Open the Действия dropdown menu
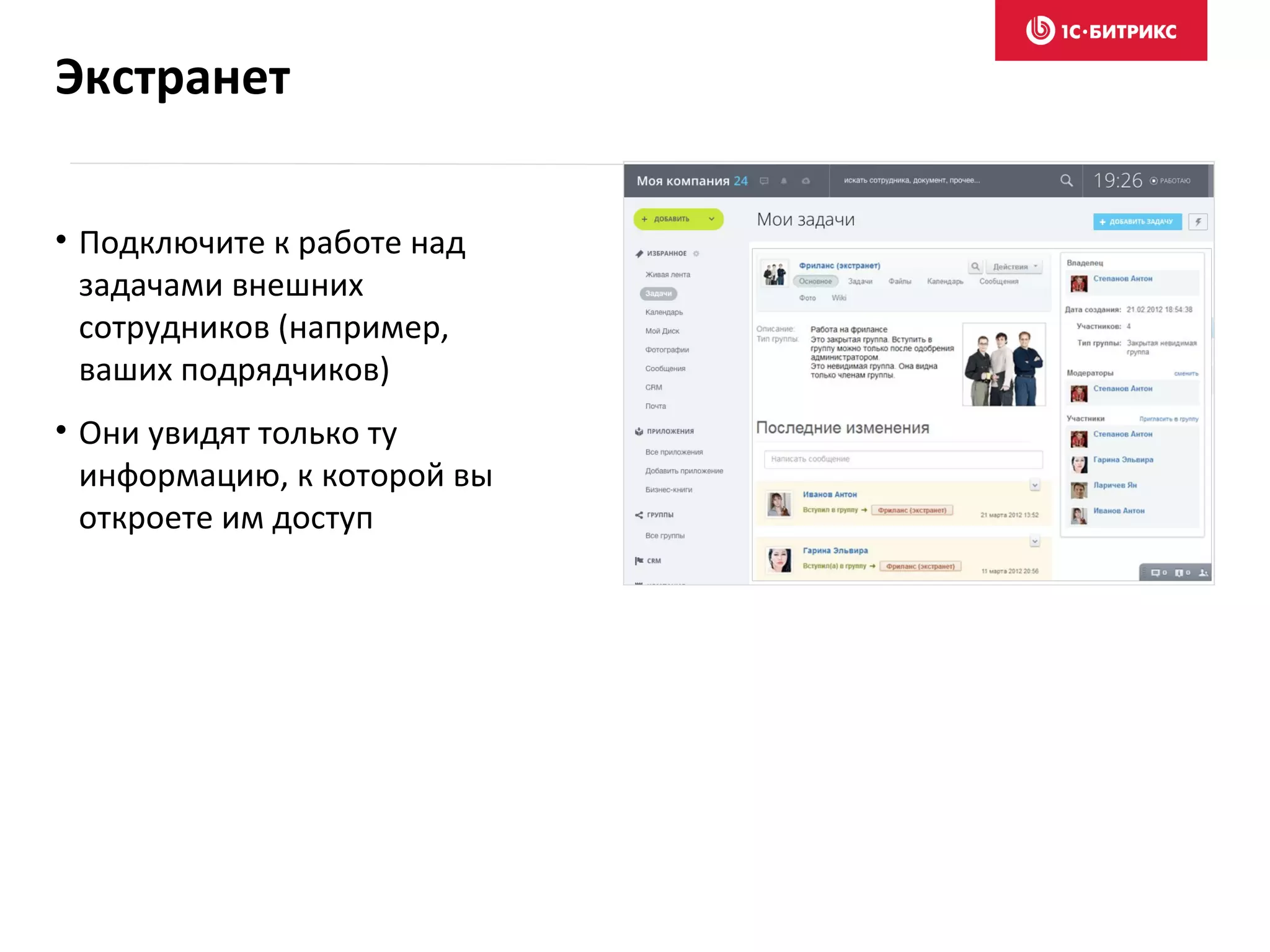 click(1015, 267)
